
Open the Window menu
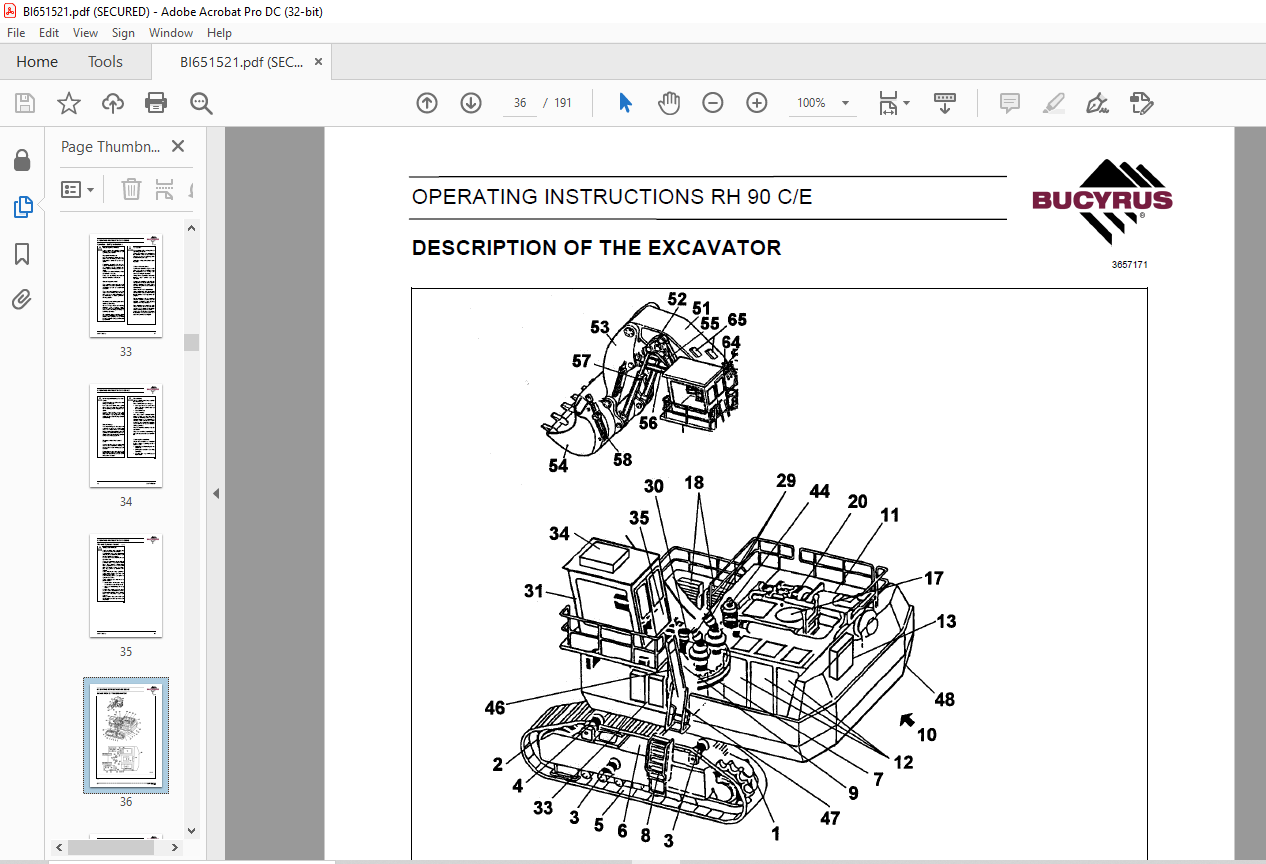point(171,33)
